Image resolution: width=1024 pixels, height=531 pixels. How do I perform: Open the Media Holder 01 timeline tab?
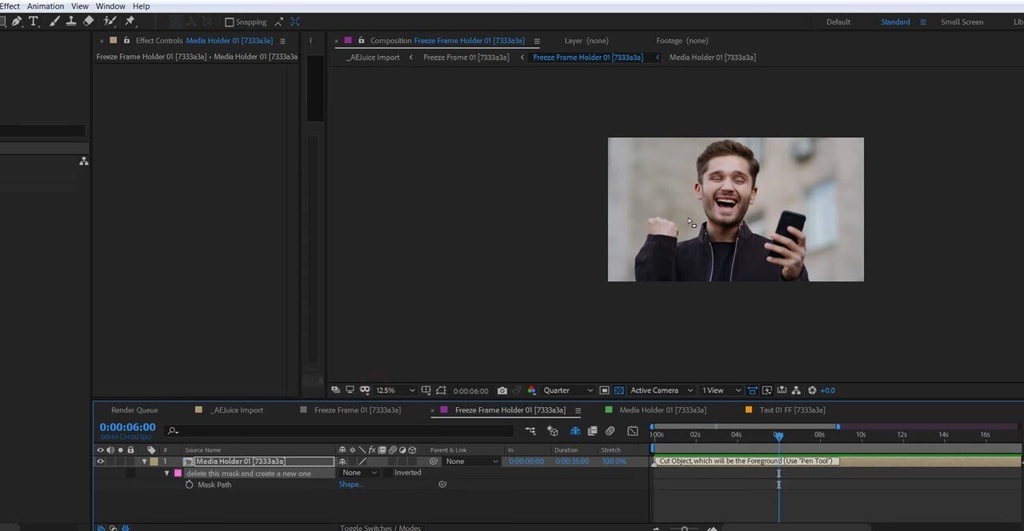(x=662, y=410)
